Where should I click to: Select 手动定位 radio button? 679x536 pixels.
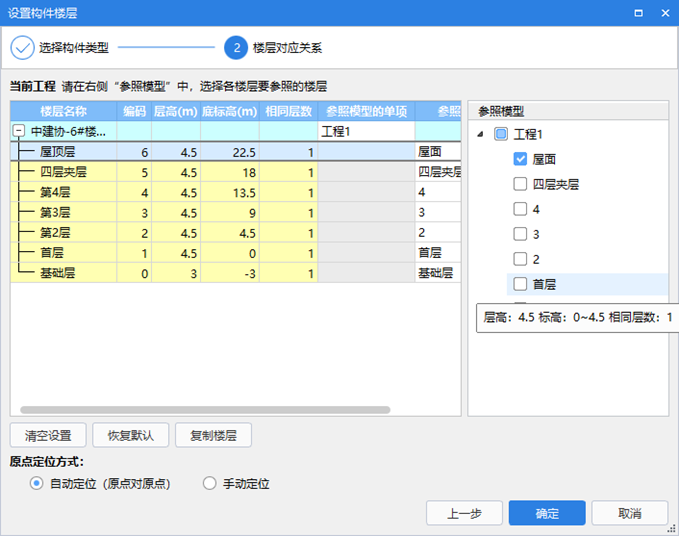pos(210,484)
